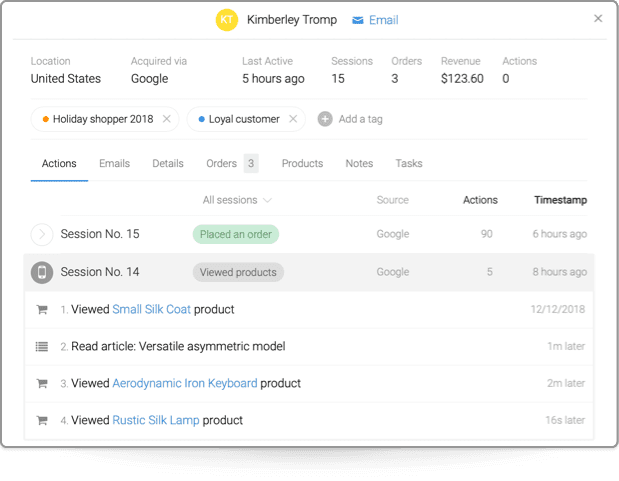Click the Session No. 14 title

click(x=100, y=272)
